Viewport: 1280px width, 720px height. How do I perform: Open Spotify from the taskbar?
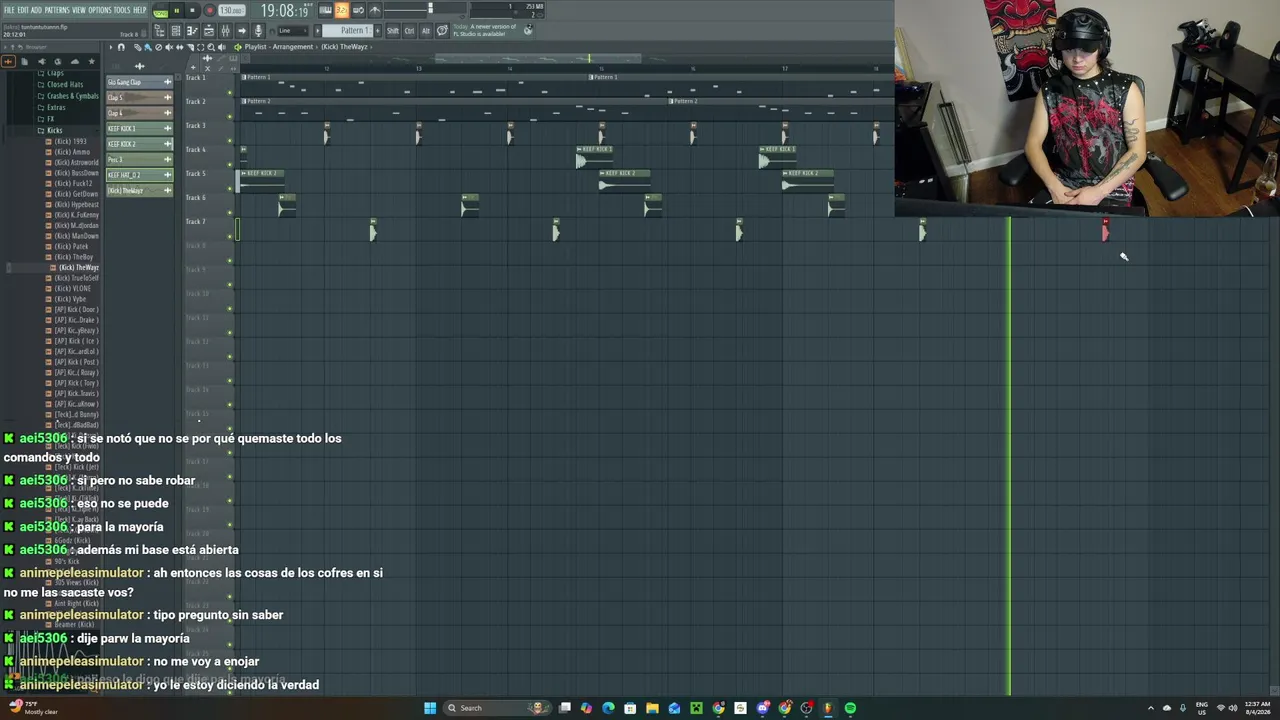pyautogui.click(x=850, y=708)
